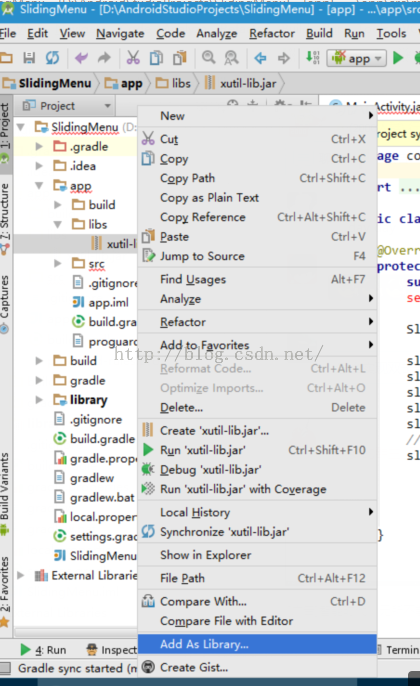Open the 2: Favorites side tab
420x686 pixels.
coord(5,591)
